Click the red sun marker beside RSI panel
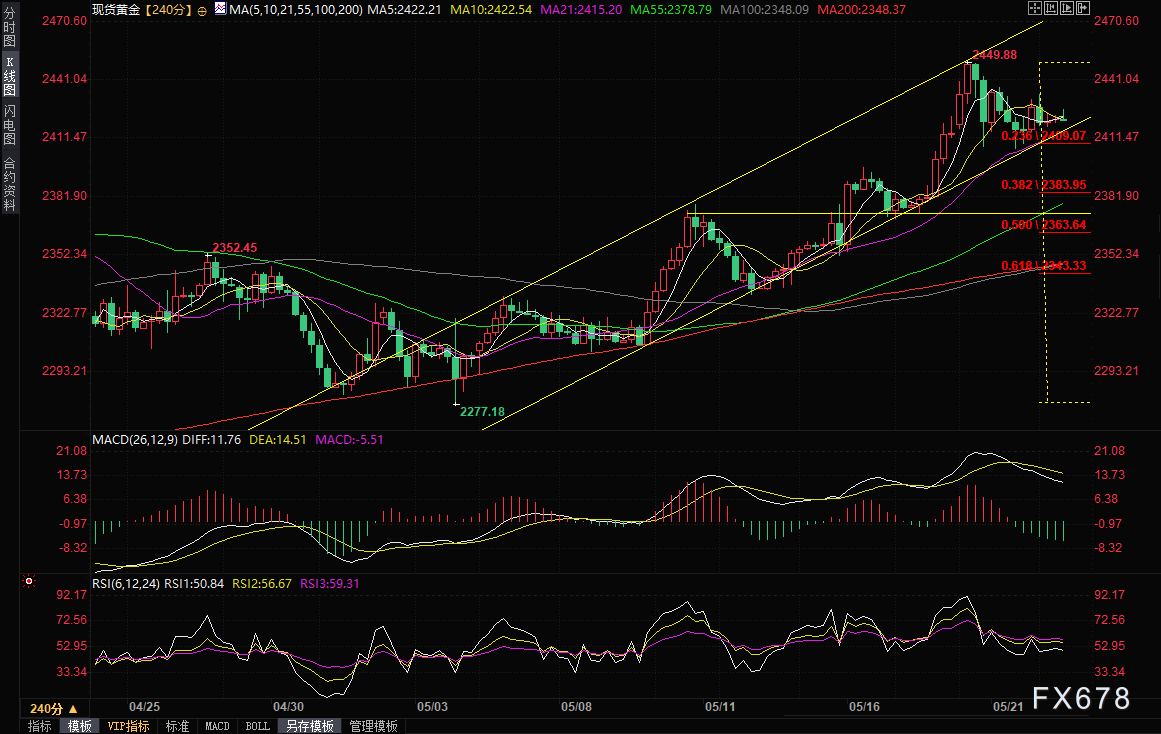 (29, 581)
